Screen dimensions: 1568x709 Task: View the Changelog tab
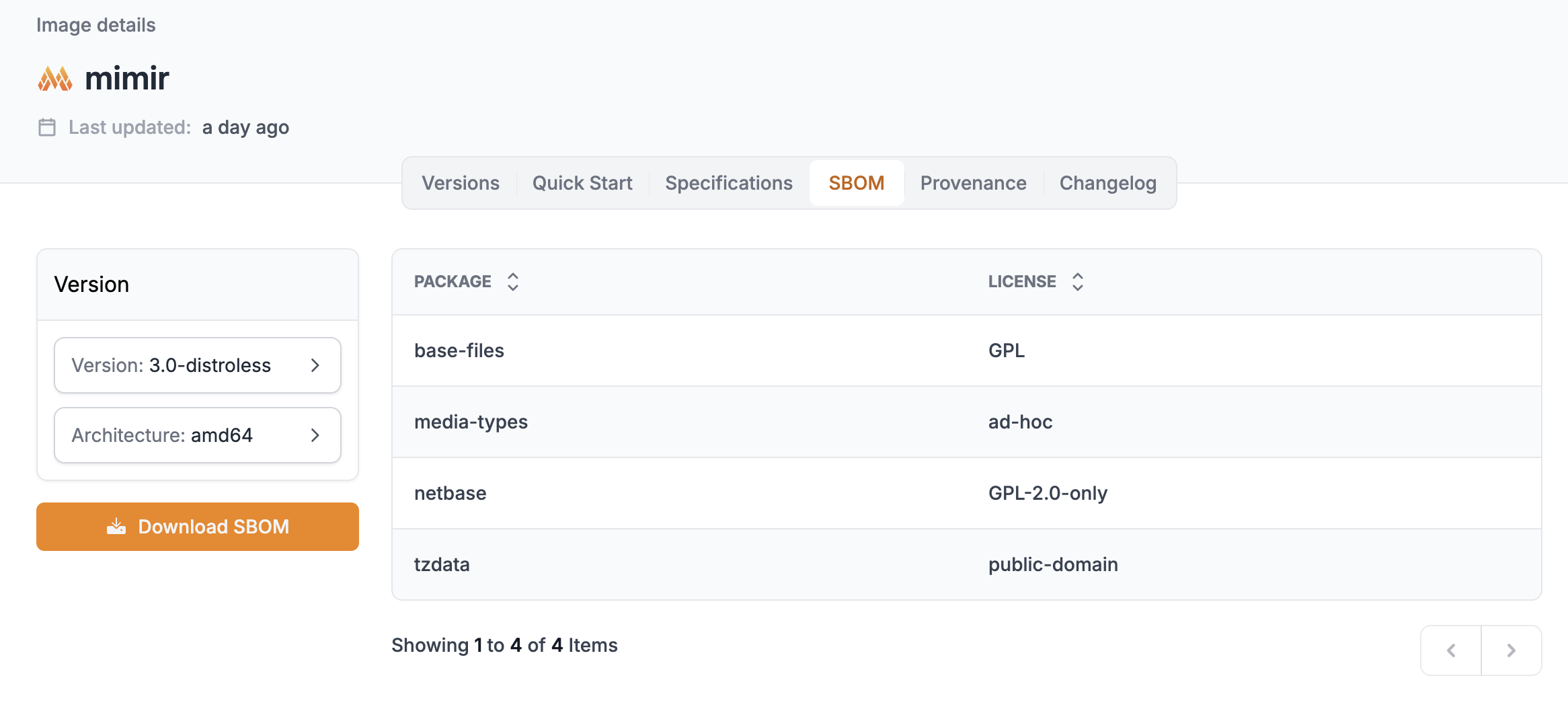pos(1107,183)
